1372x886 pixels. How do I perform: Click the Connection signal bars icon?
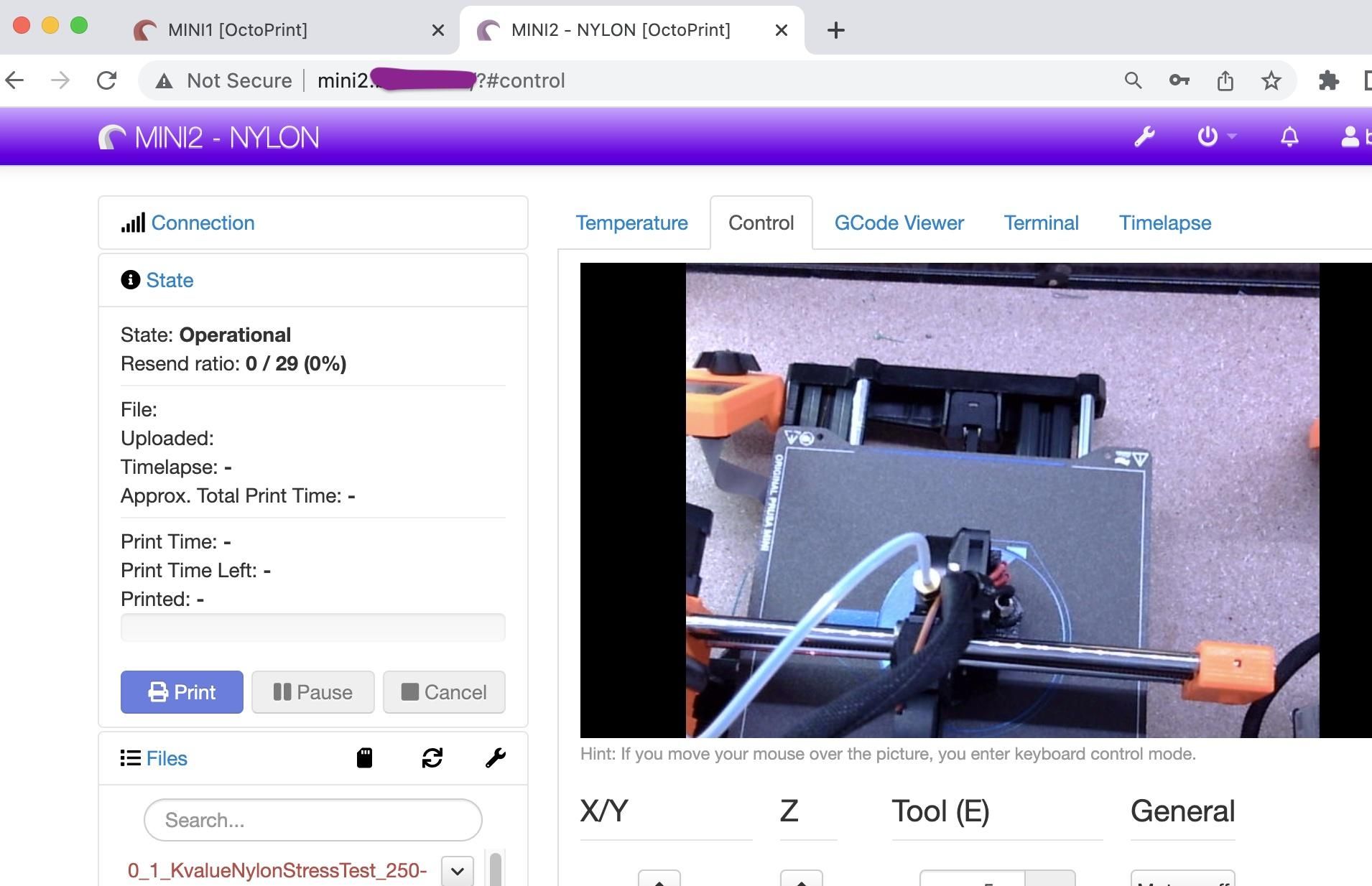pyautogui.click(x=133, y=223)
